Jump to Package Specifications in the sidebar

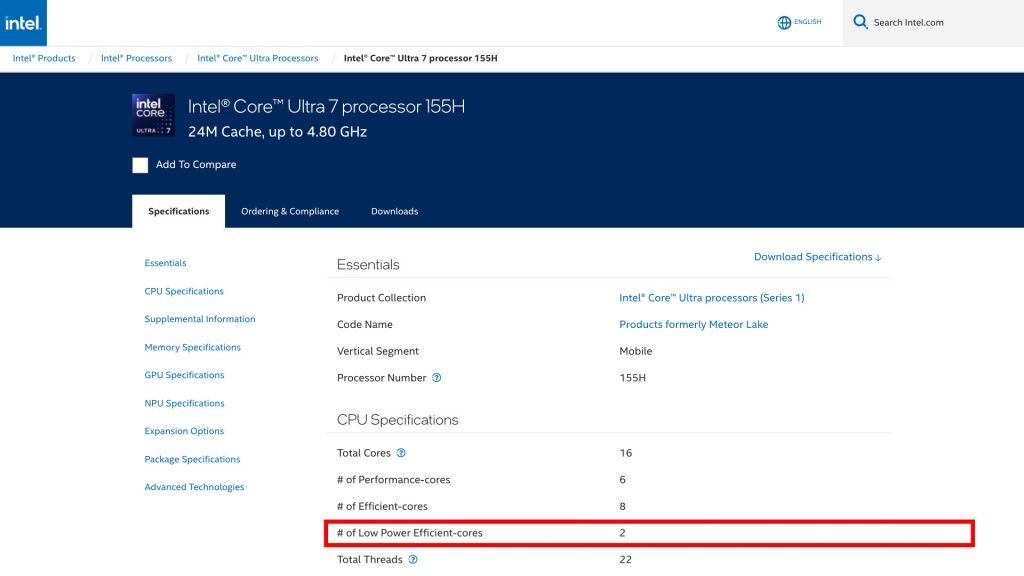(x=193, y=459)
